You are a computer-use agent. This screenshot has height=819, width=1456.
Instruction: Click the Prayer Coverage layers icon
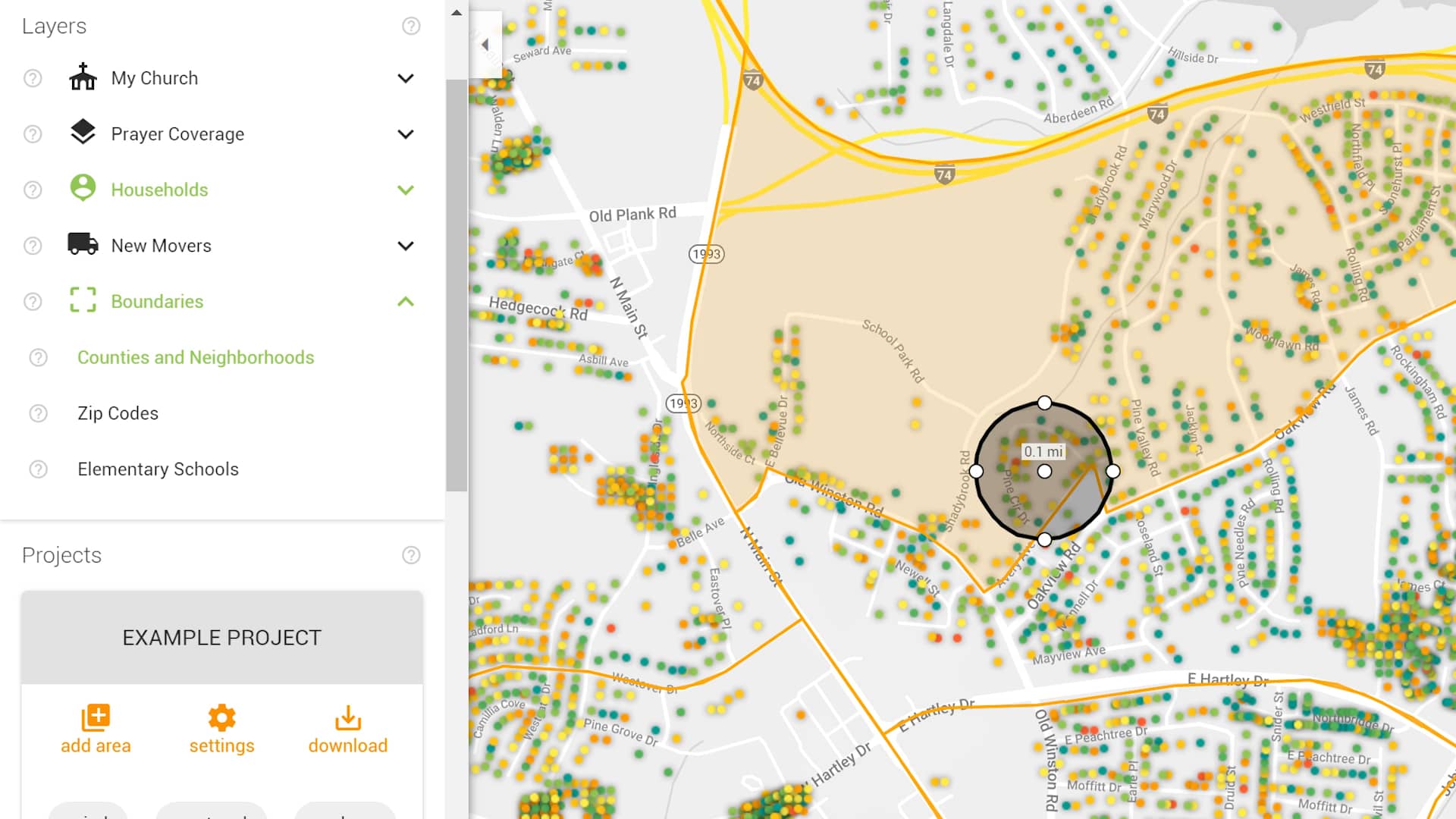coord(83,133)
